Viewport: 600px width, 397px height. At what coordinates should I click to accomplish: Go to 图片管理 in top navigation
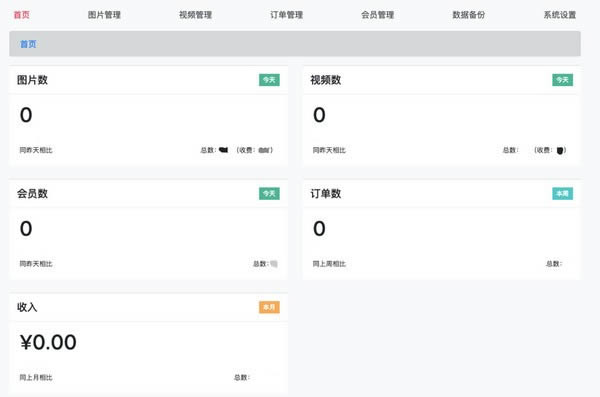tap(104, 15)
